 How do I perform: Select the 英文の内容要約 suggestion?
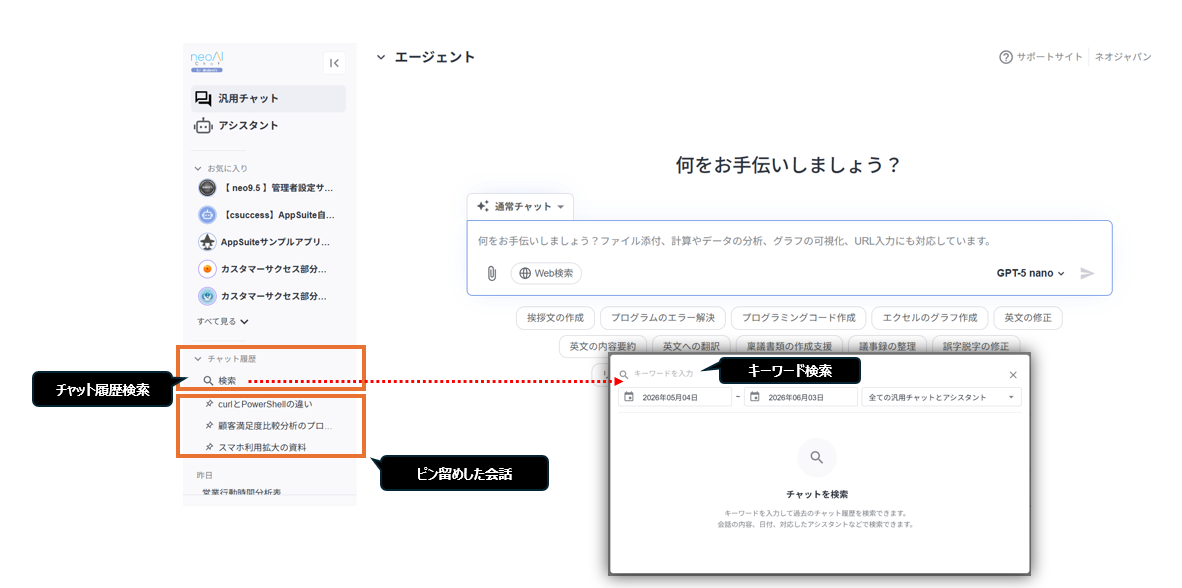(602, 346)
